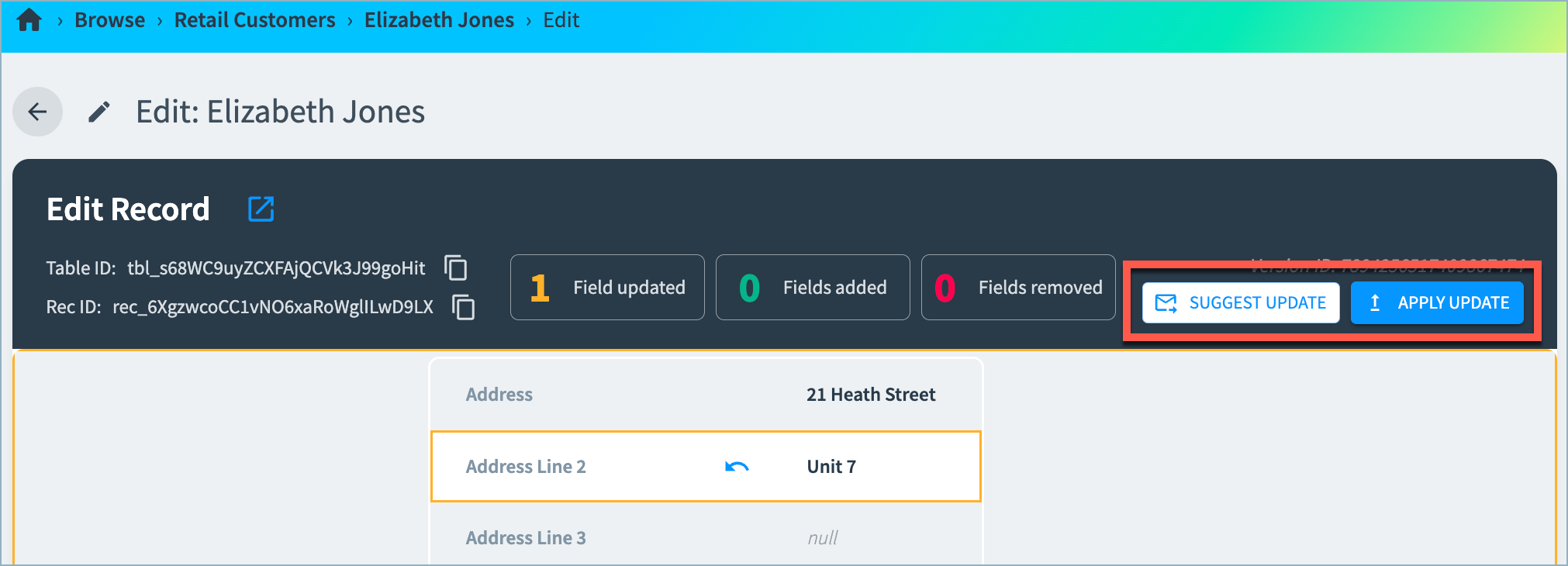
Task: Copy the Rec ID
Action: tap(464, 307)
